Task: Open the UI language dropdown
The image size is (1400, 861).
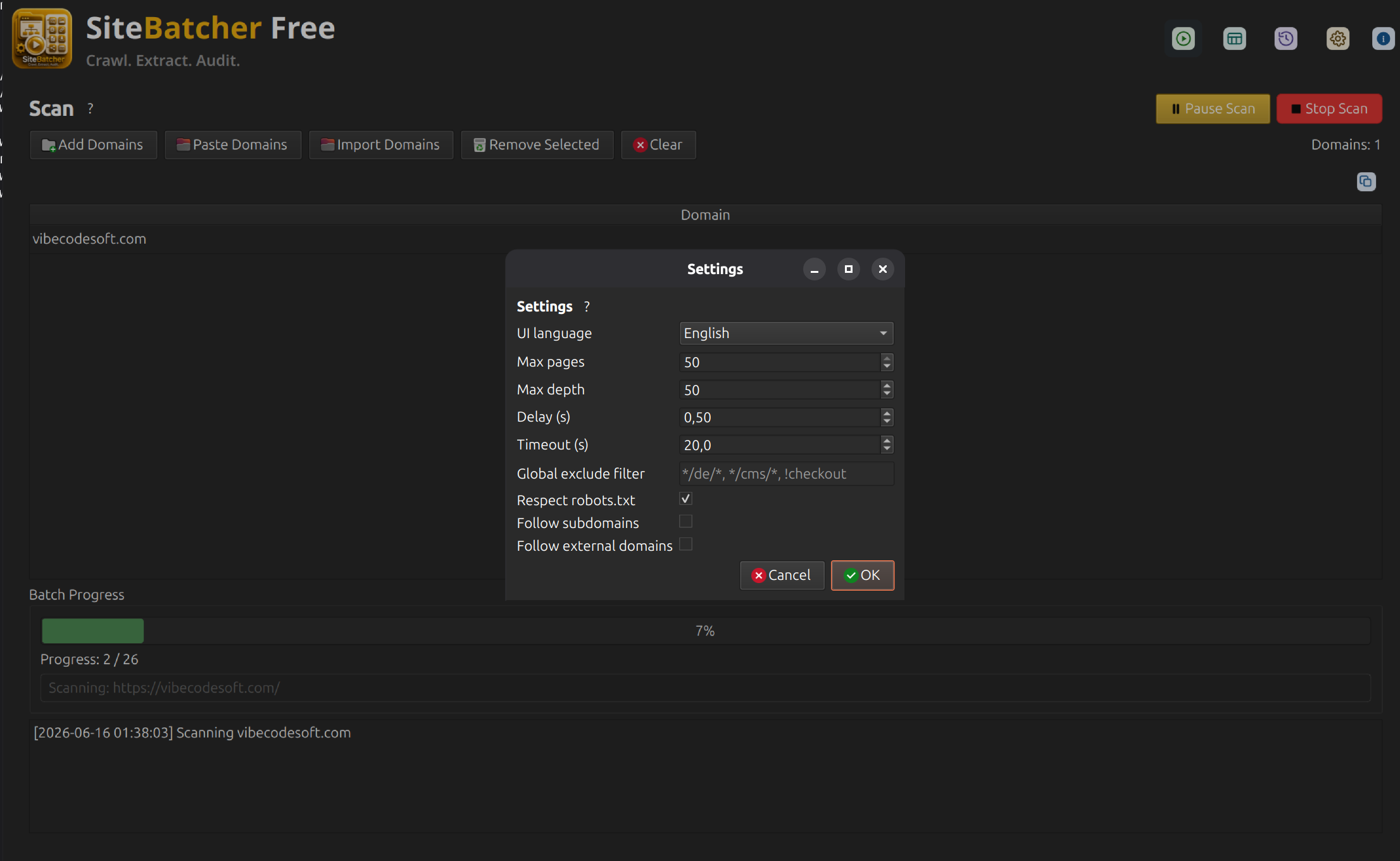Action: [786, 333]
